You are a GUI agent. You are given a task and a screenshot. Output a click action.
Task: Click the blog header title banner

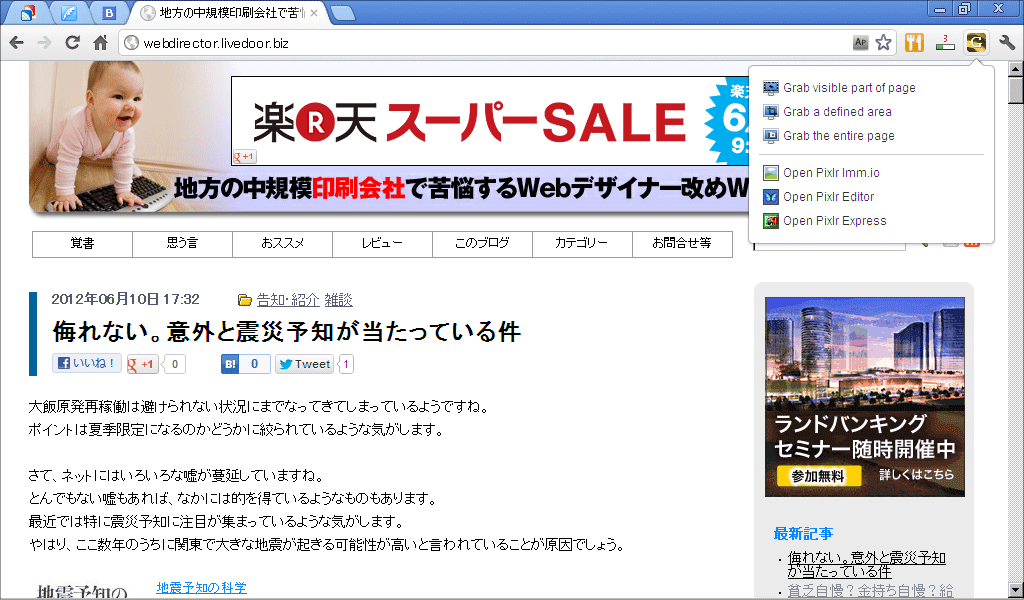[x=460, y=189]
